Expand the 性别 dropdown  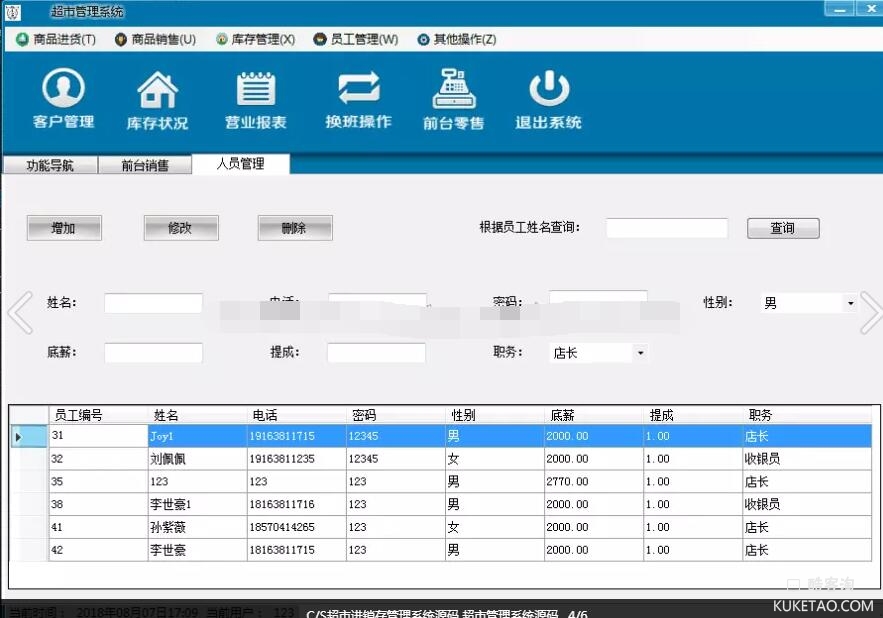[850, 303]
